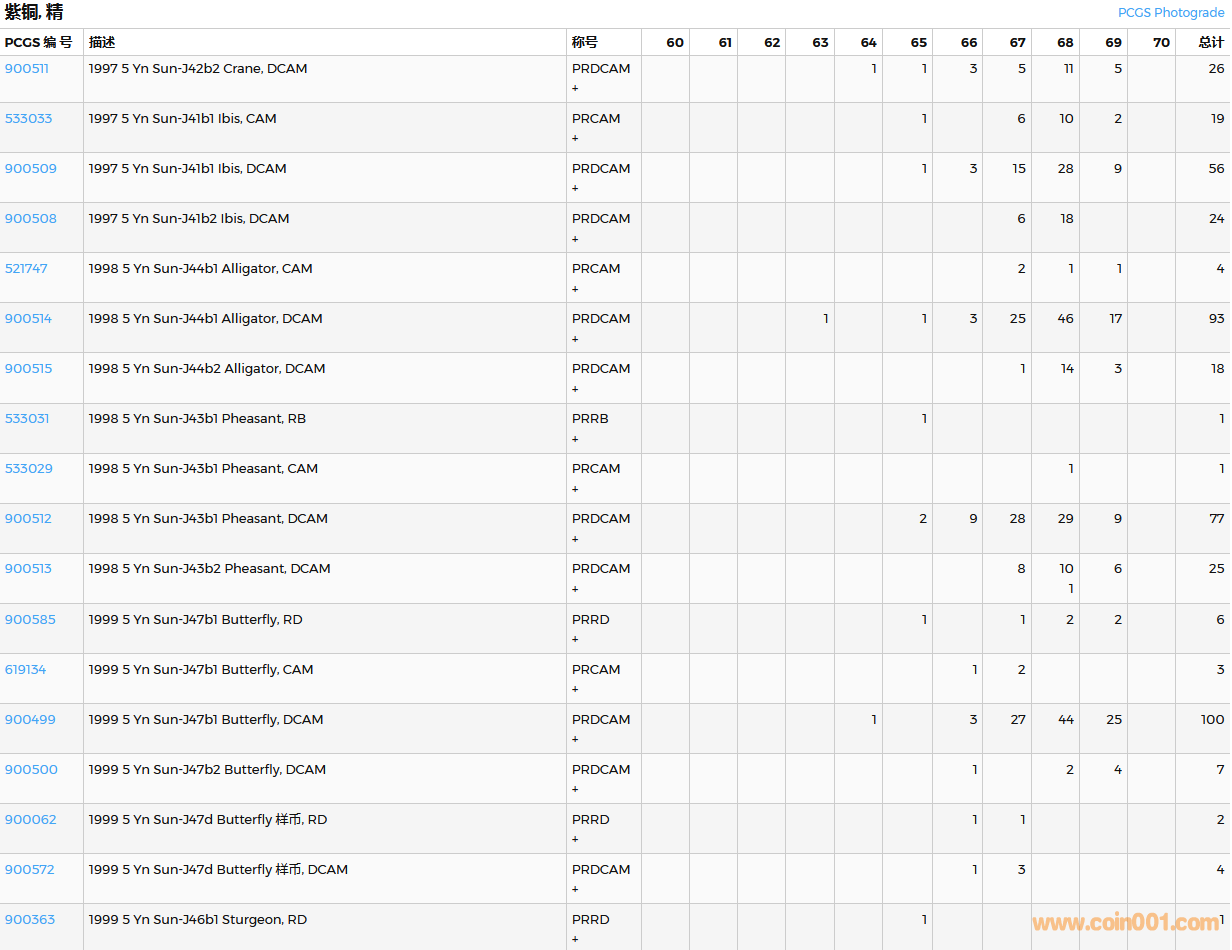Open PCGS number 900512 Pheasant DCAM
The height and width of the screenshot is (950, 1232).
point(28,519)
